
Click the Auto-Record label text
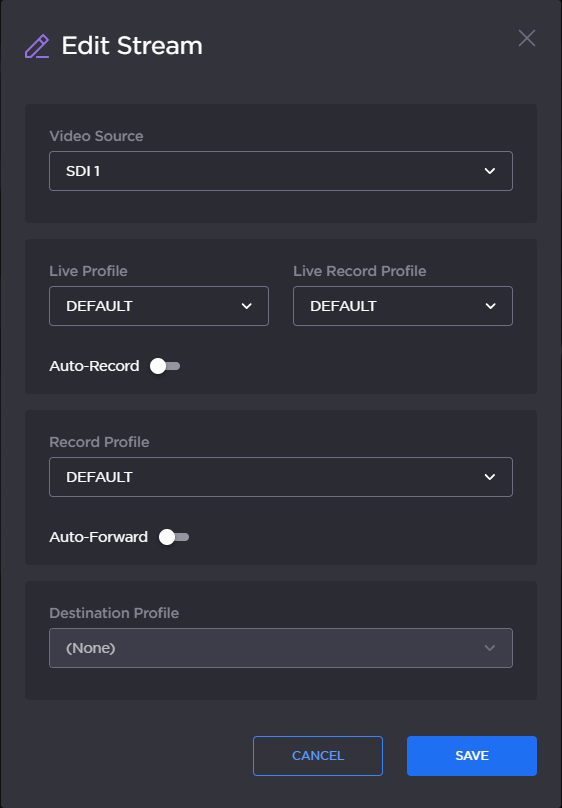pos(94,366)
